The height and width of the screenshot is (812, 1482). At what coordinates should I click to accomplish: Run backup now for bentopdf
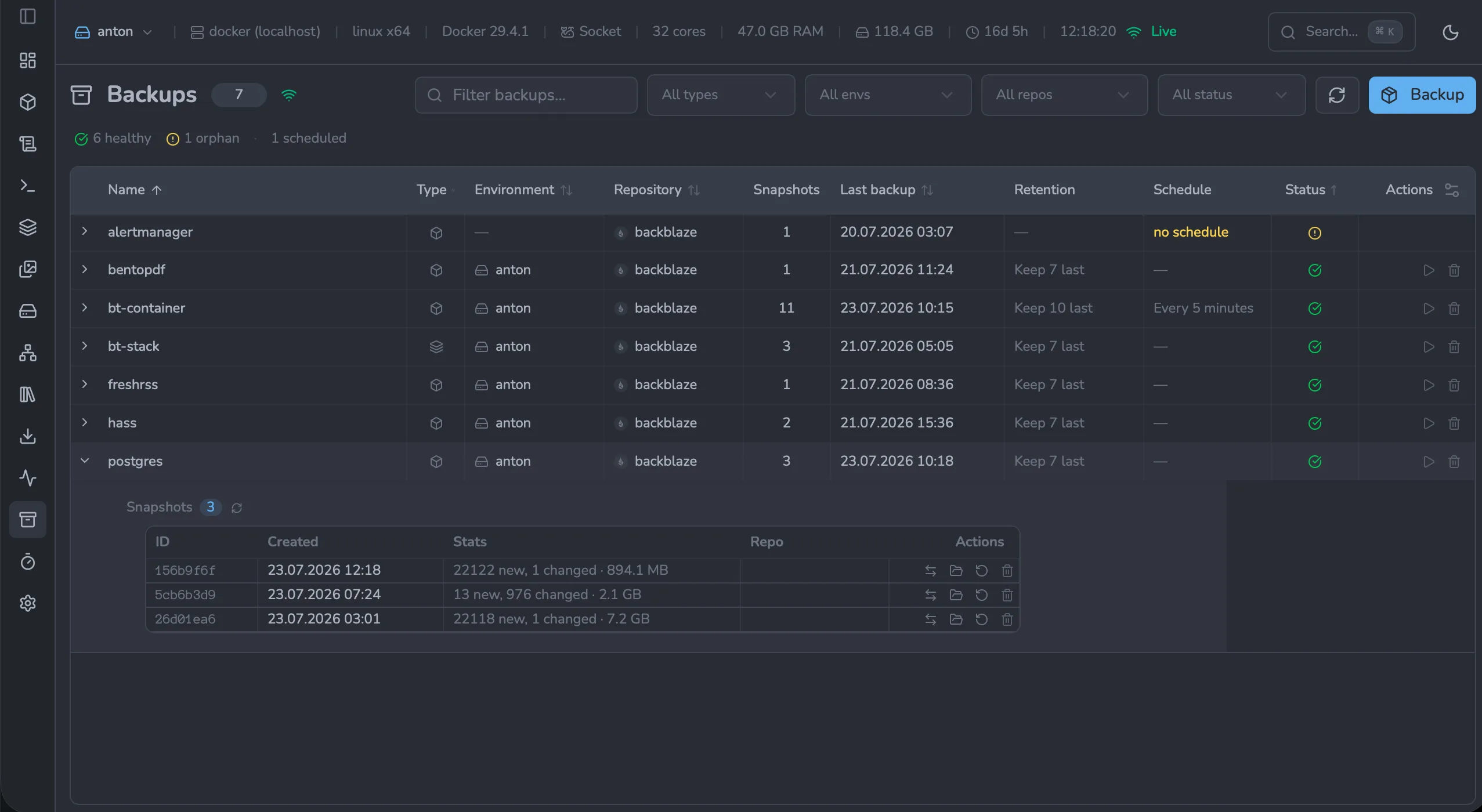click(1429, 270)
